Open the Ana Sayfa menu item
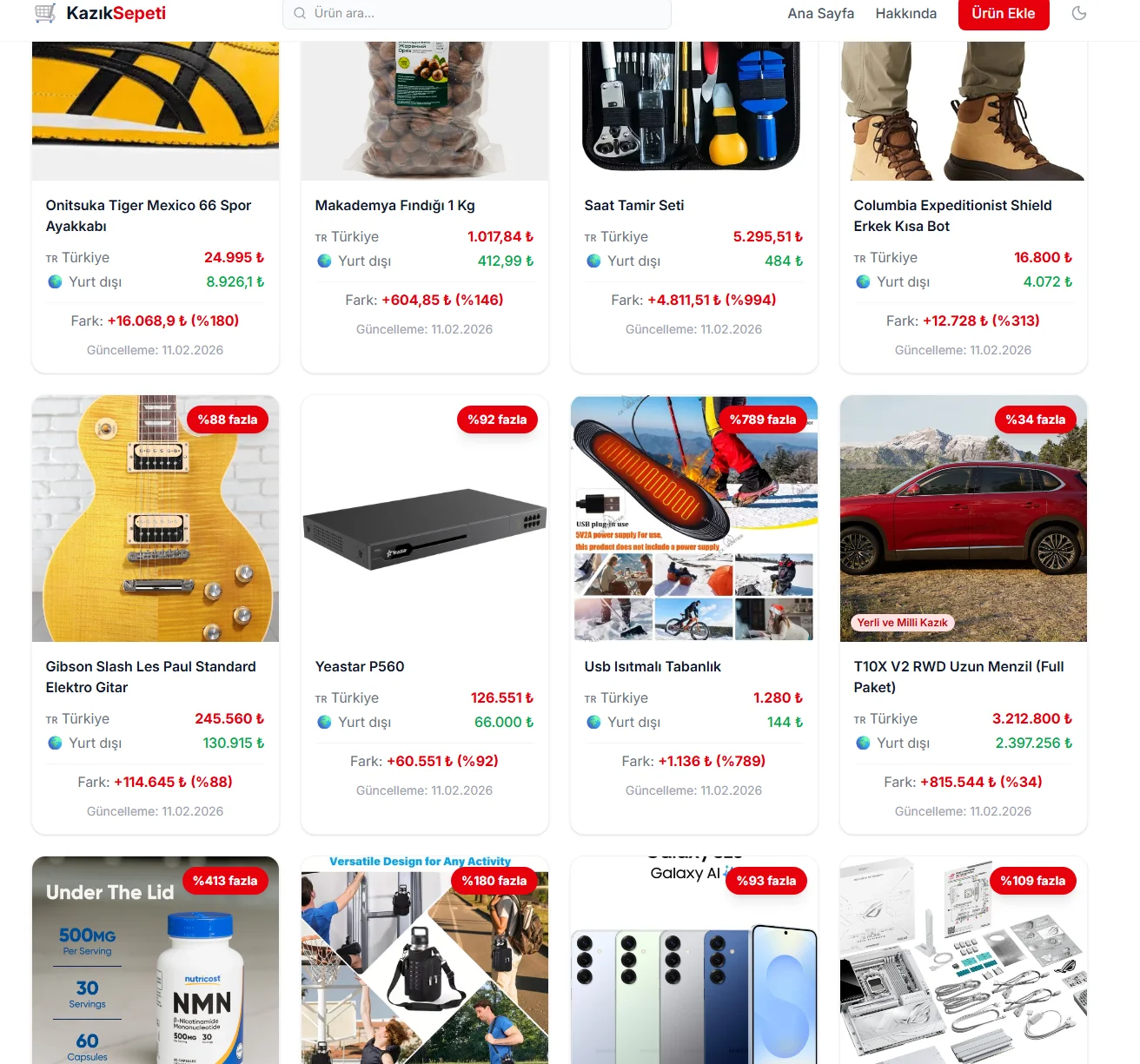Image resolution: width=1140 pixels, height=1064 pixels. point(820,13)
